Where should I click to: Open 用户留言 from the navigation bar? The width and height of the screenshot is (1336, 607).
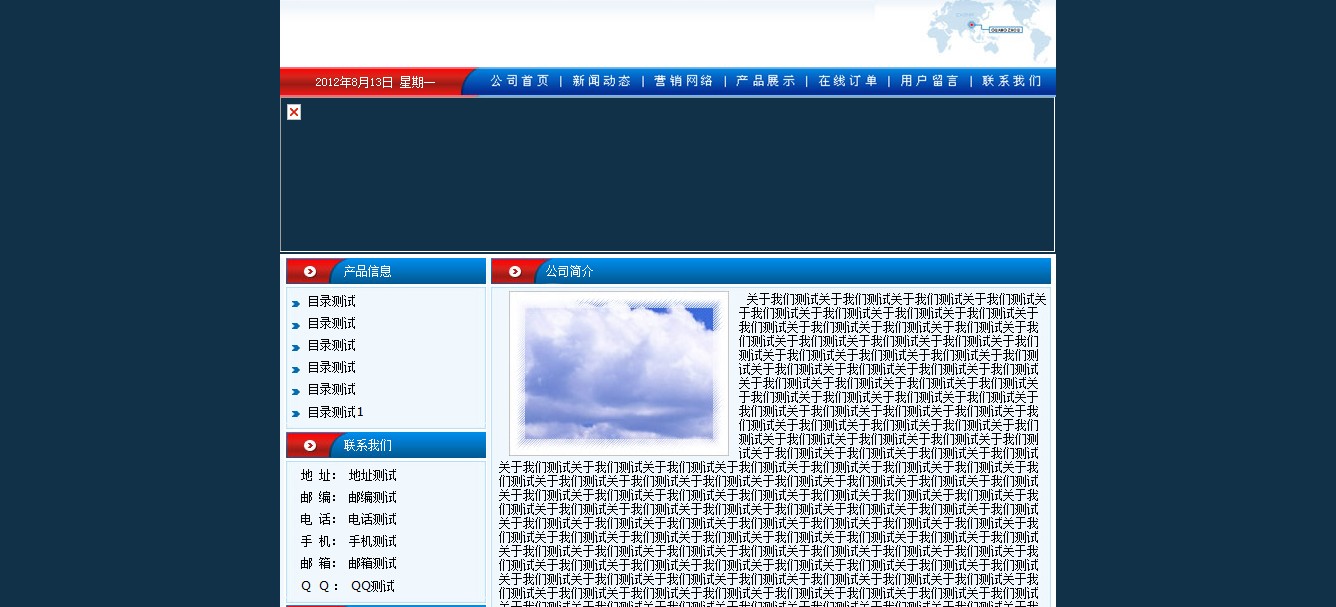coord(930,81)
